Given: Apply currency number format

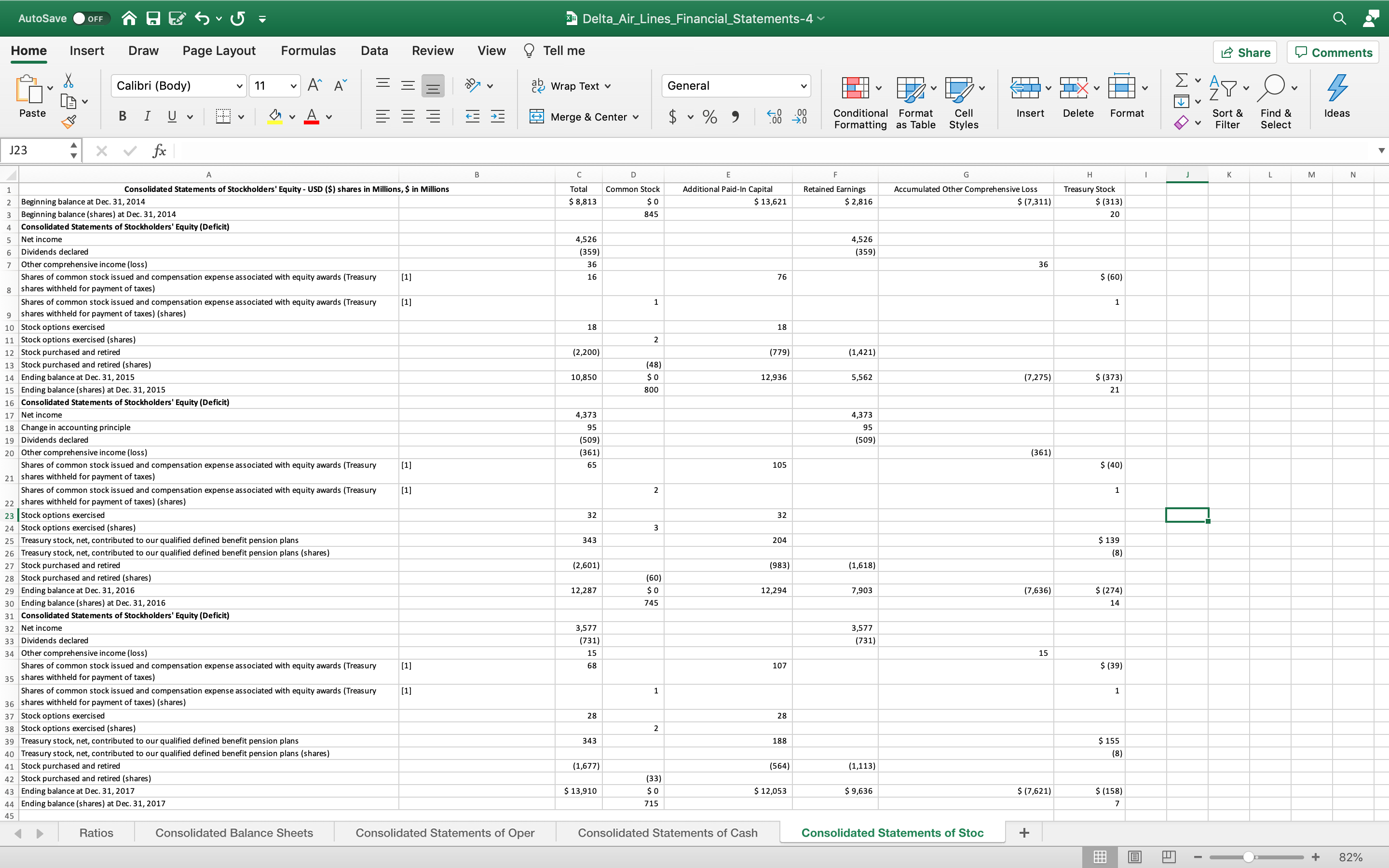Looking at the screenshot, I should pos(673,117).
